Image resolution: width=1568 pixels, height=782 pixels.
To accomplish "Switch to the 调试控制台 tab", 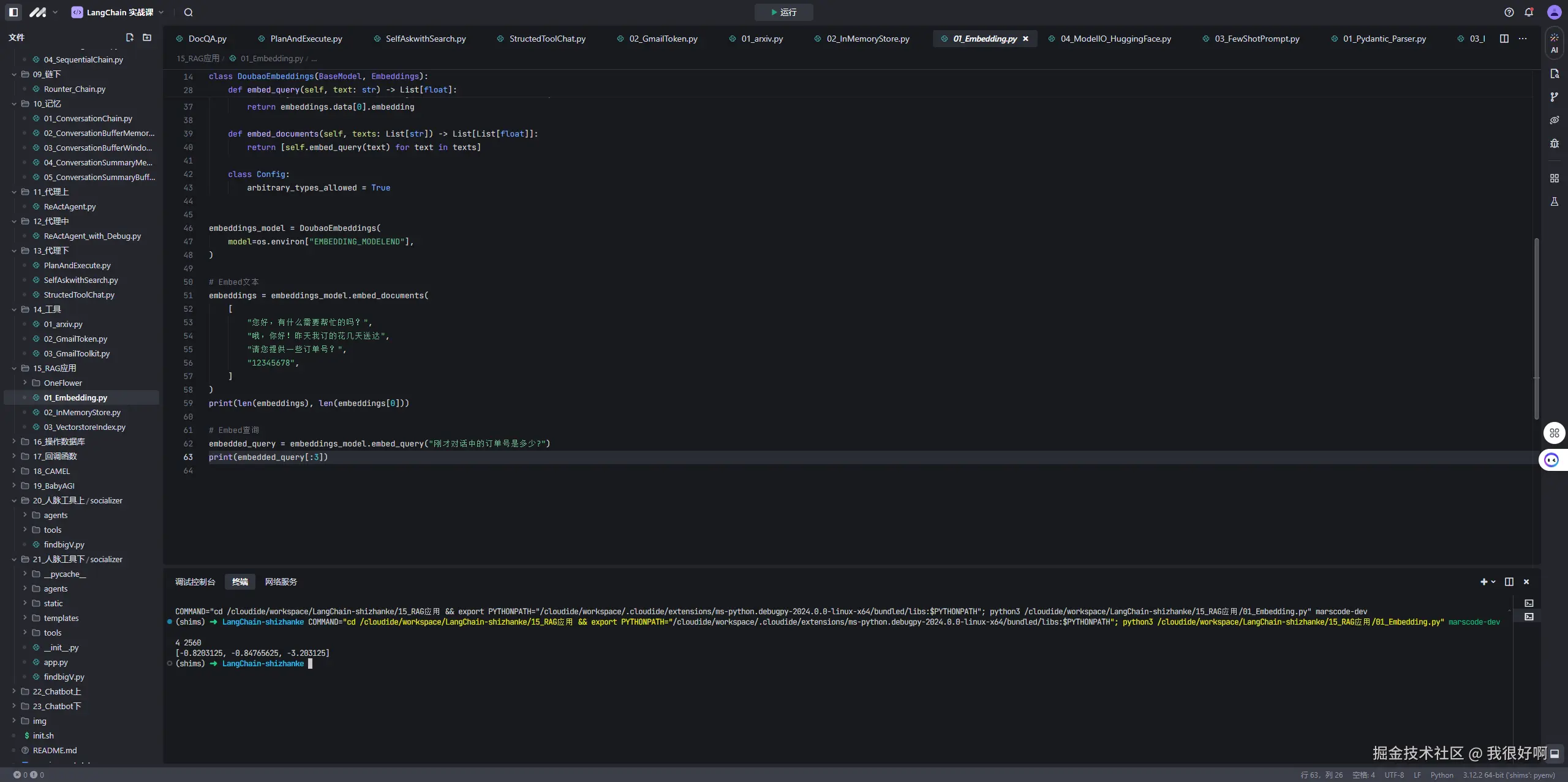I will point(195,582).
